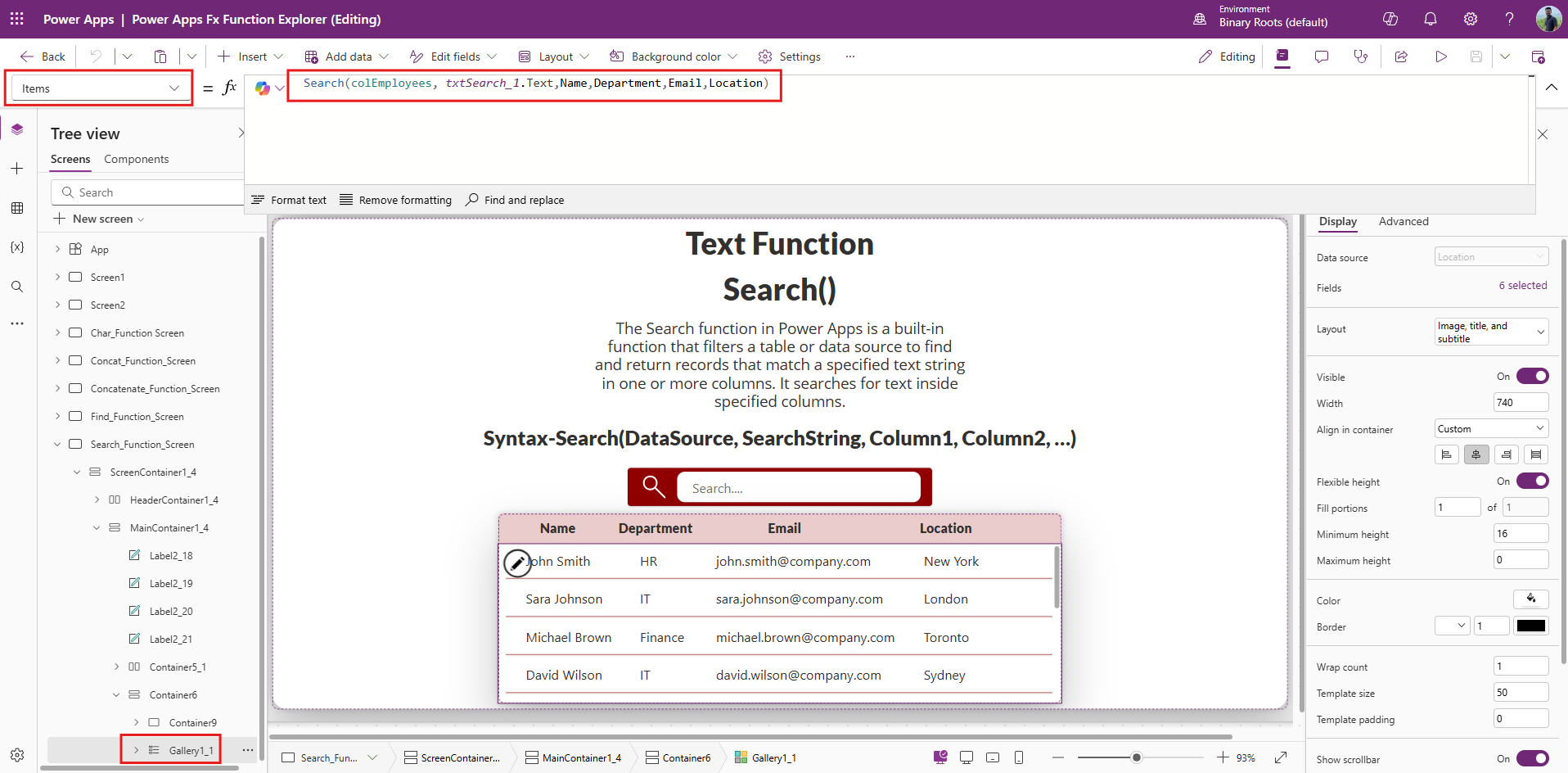Image resolution: width=1568 pixels, height=773 pixels.
Task: Expand the Container9 tree node
Action: 136,722
